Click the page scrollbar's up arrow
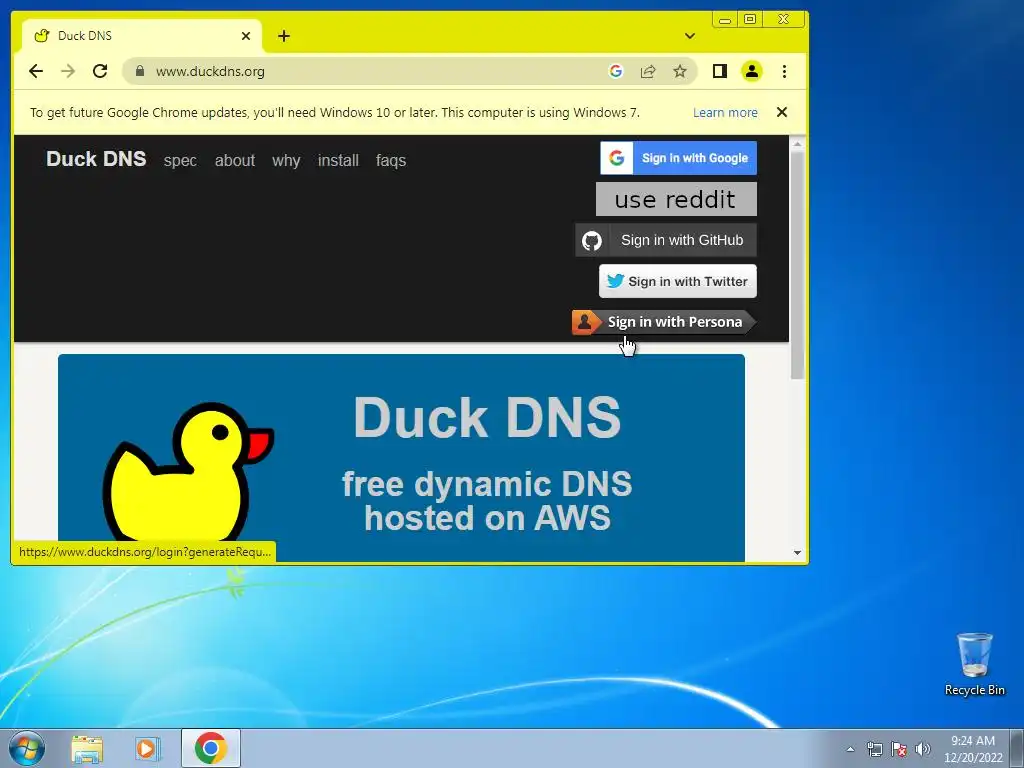Viewport: 1024px width, 768px height. pyautogui.click(x=797, y=144)
